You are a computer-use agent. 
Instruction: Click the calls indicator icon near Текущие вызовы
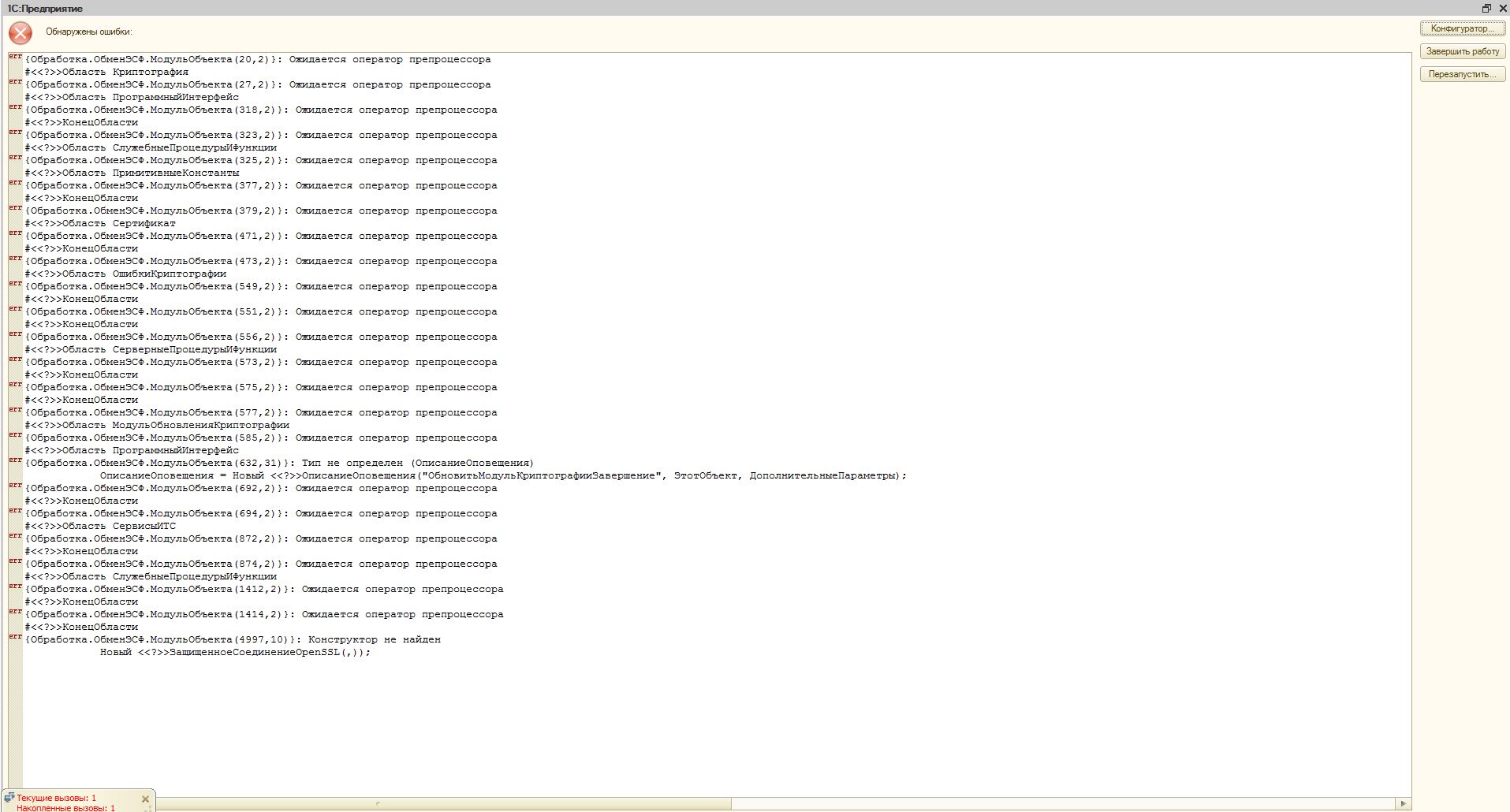point(9,797)
